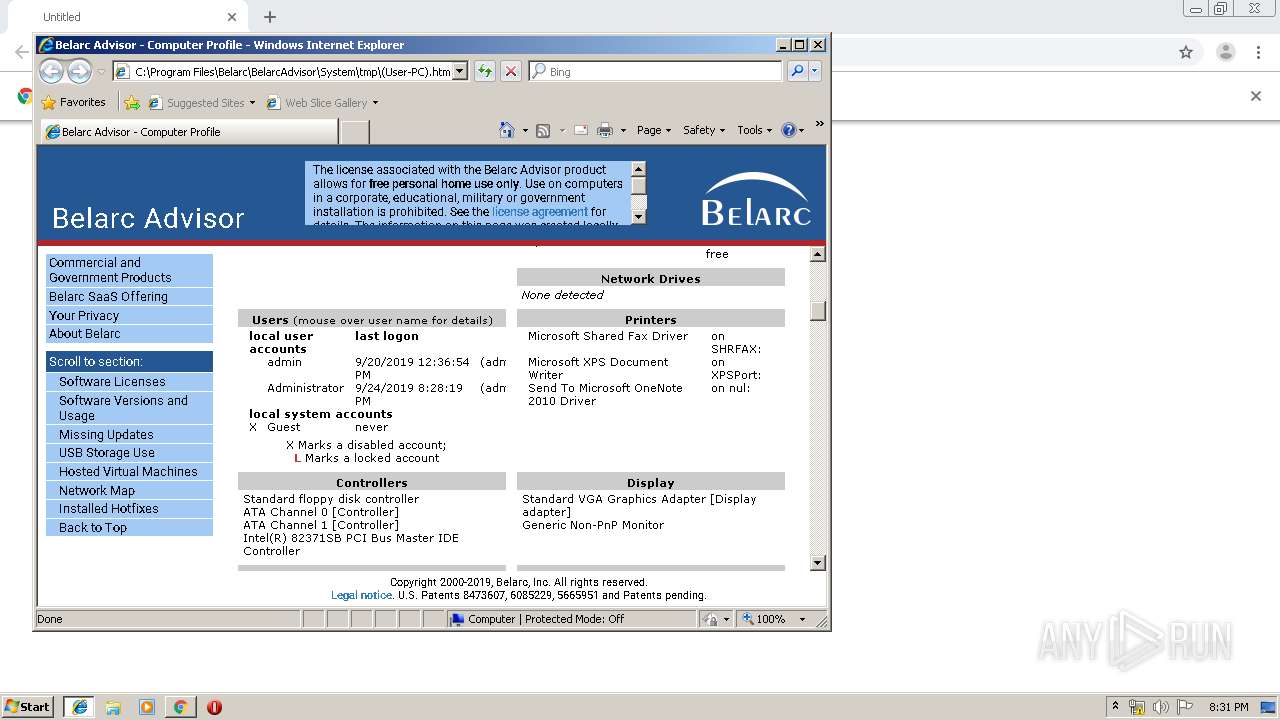Open the Chrome profile avatar icon
Screen dimensions: 1280x720
click(x=1225, y=52)
